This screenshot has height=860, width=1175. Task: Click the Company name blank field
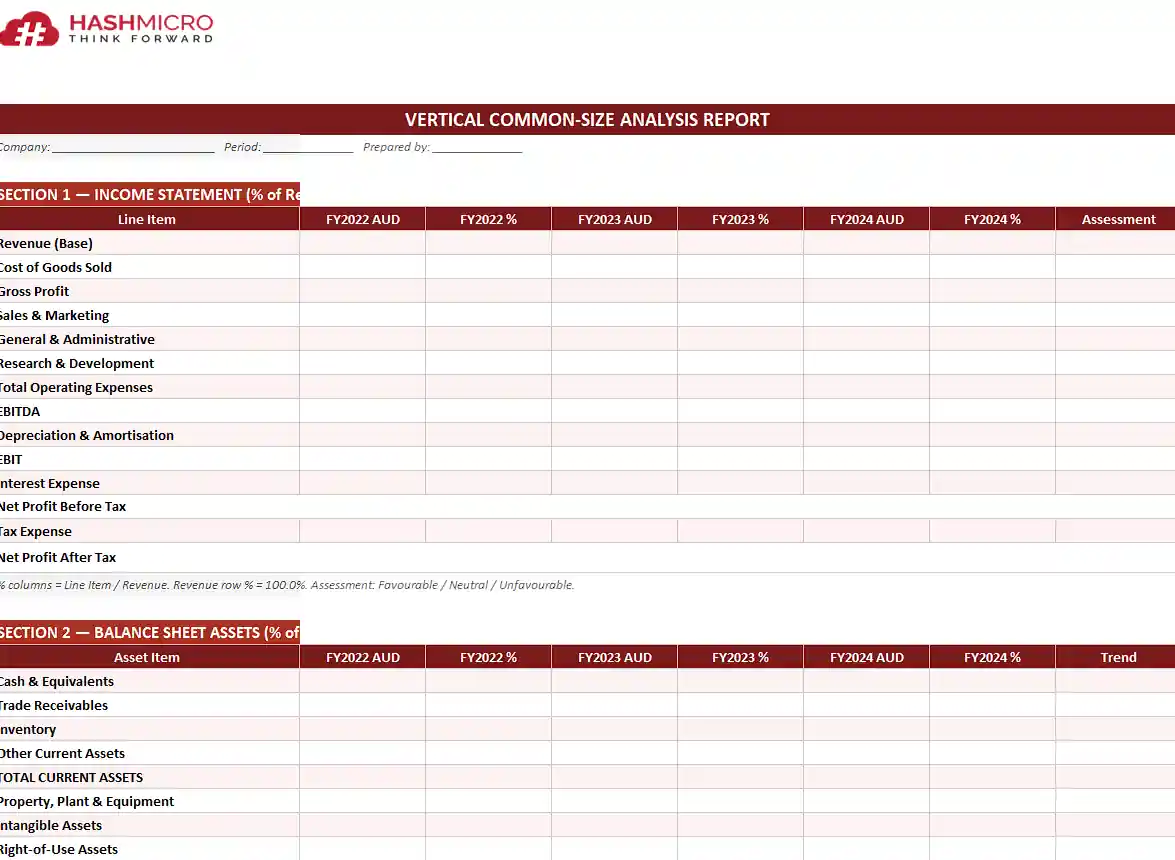[x=133, y=147]
